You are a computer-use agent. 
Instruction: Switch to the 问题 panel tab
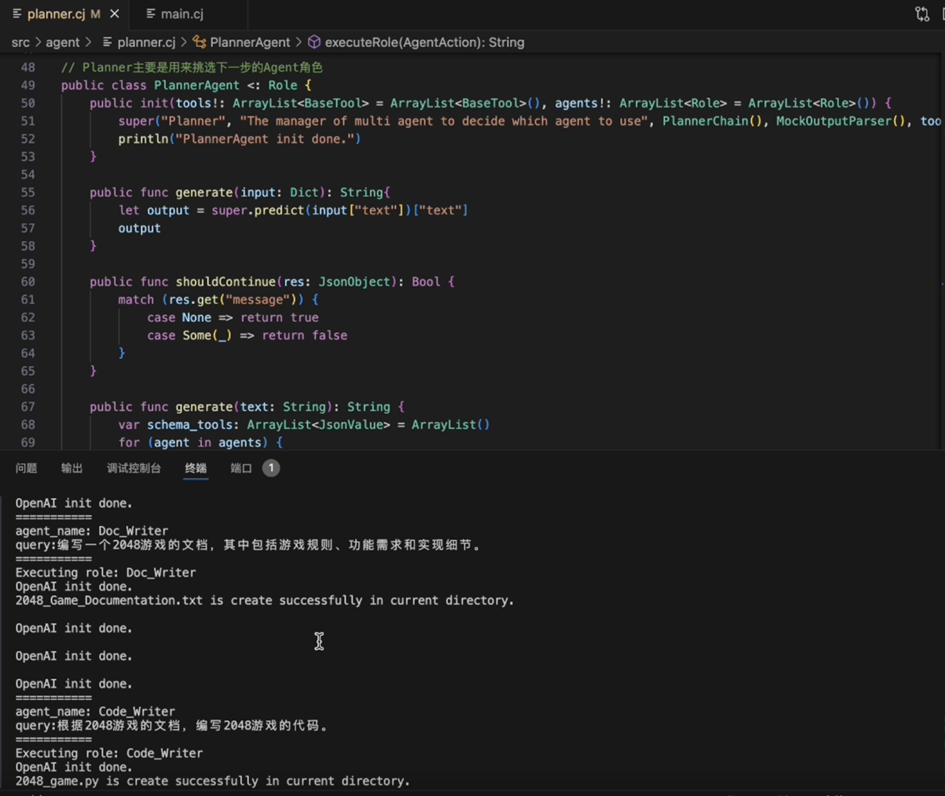27,468
